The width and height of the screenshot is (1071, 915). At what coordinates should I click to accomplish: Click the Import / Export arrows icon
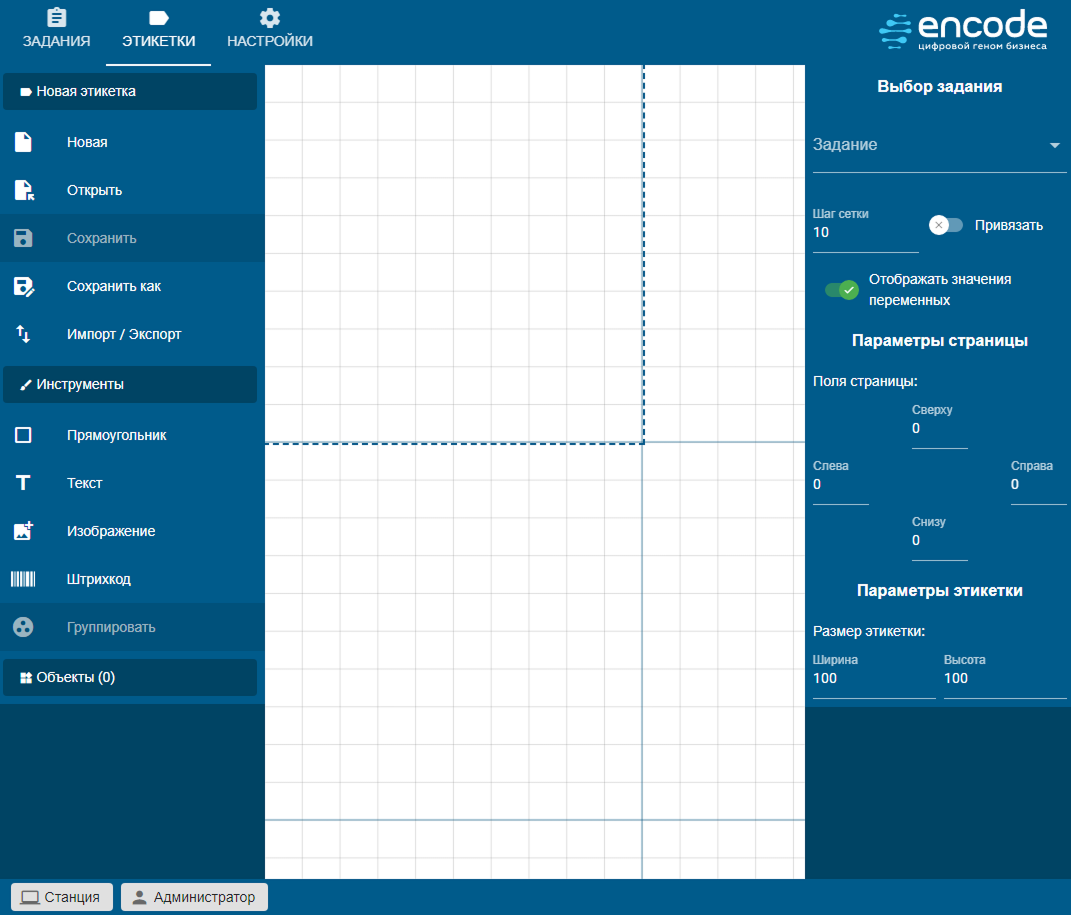coord(23,334)
